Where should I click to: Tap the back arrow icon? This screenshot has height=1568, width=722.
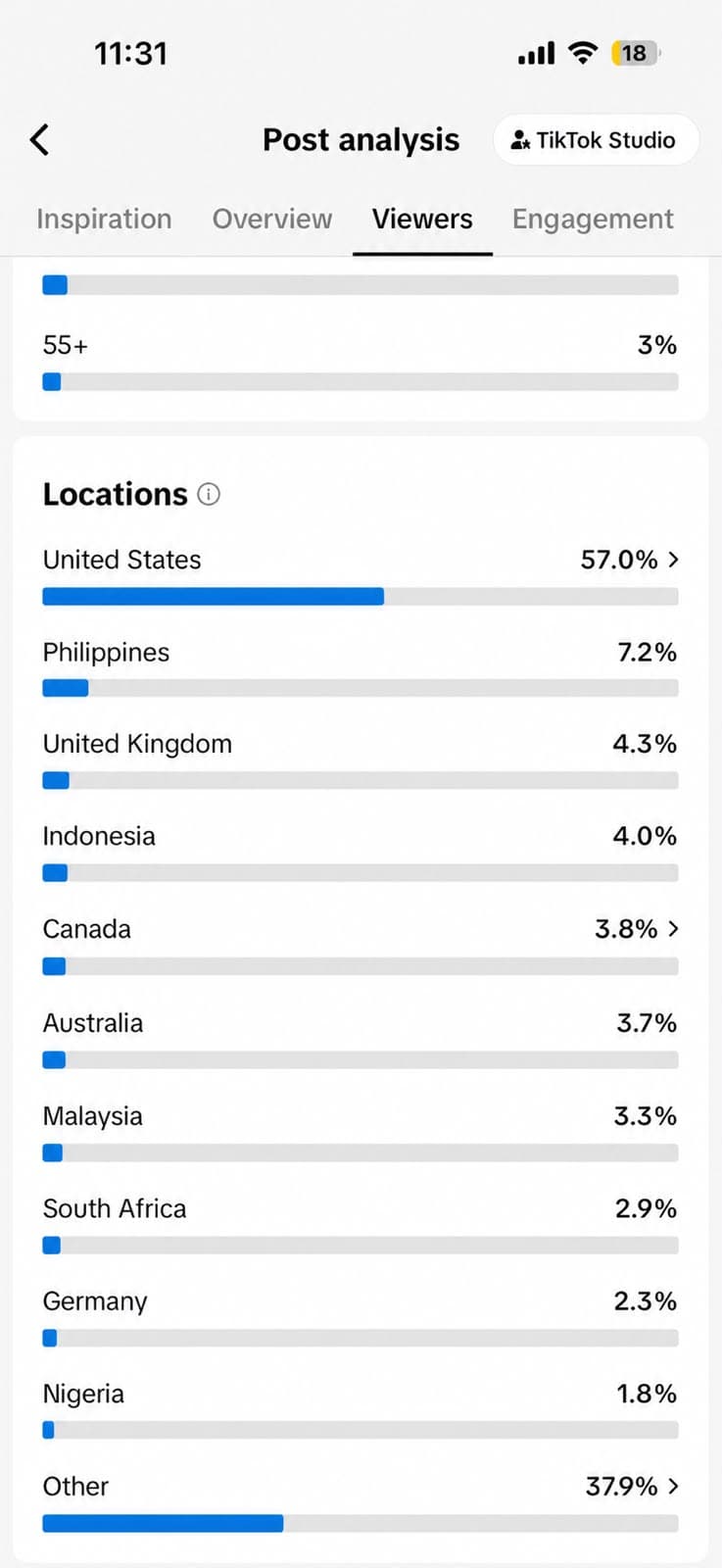coord(39,140)
